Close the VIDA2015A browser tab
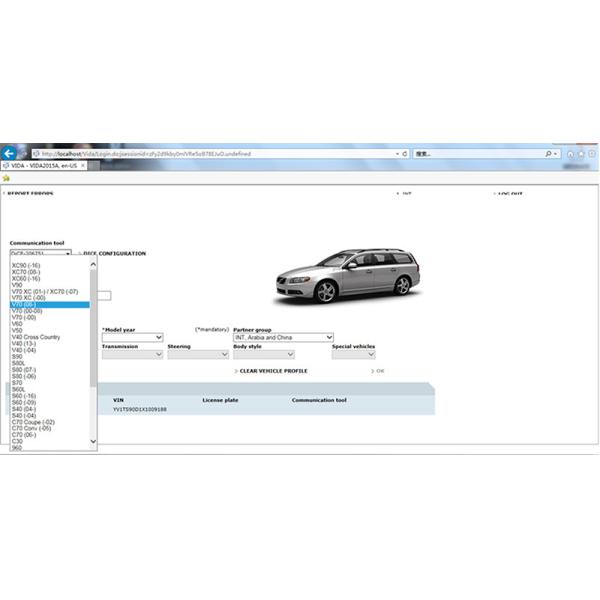The width and height of the screenshot is (600, 600). [x=83, y=166]
